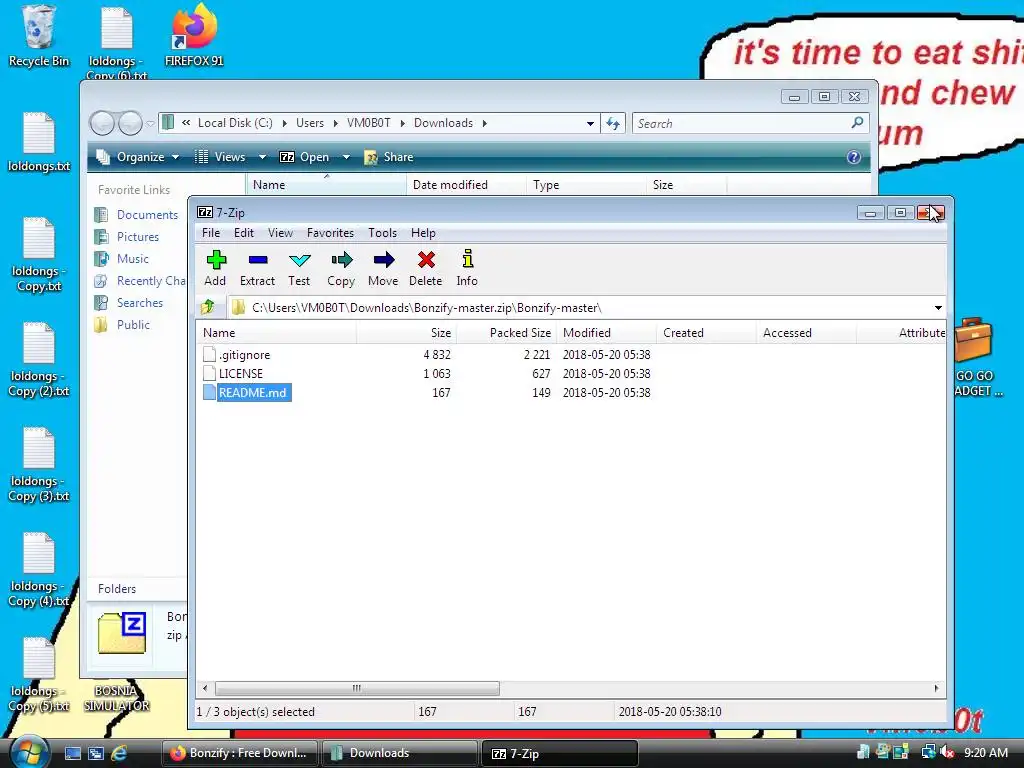The height and width of the screenshot is (768, 1024).
Task: Click Users in the Explorer breadcrumb
Action: [310, 123]
